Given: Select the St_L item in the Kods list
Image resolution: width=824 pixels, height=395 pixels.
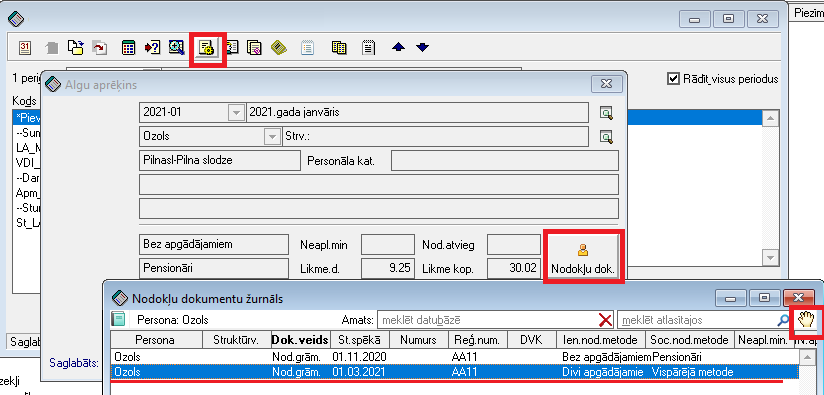Looking at the screenshot, I should point(28,222).
